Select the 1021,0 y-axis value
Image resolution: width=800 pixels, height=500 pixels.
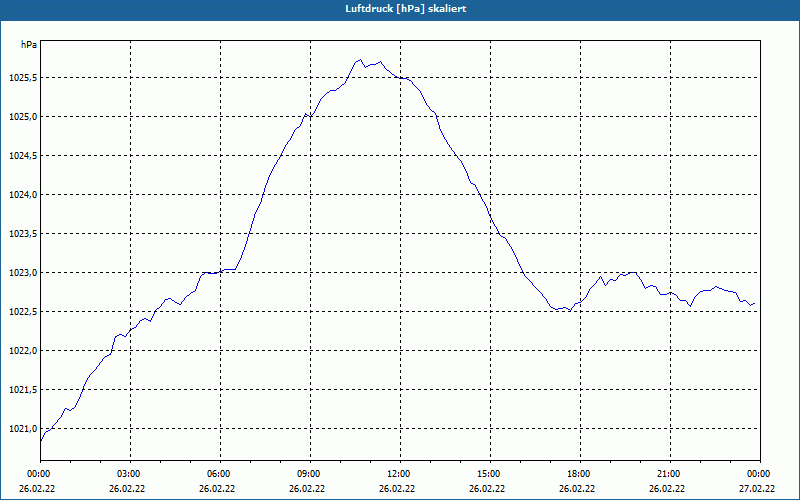(x=23, y=429)
